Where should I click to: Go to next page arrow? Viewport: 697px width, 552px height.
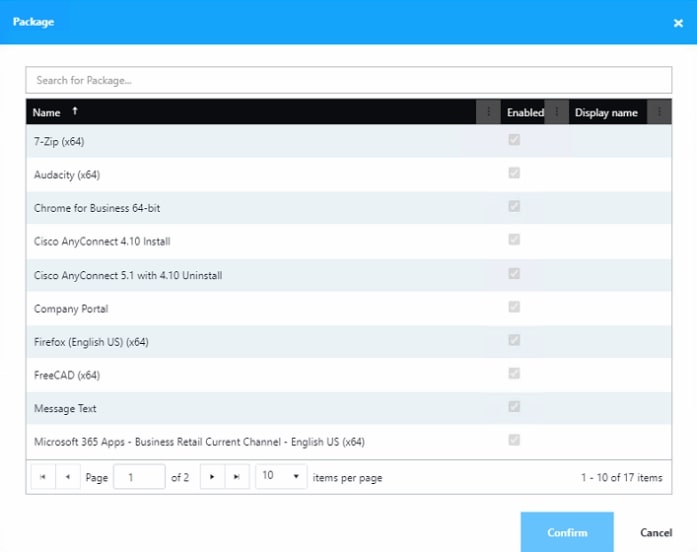(x=212, y=477)
